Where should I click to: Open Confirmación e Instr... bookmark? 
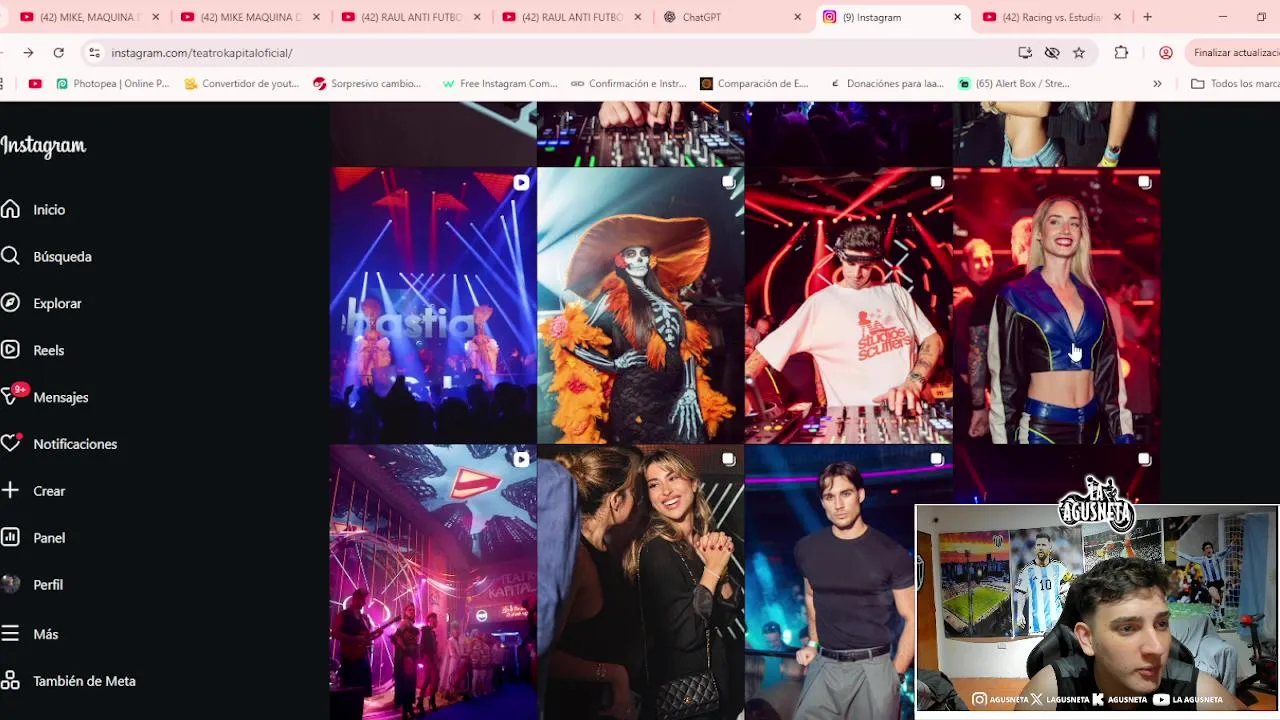pyautogui.click(x=629, y=84)
